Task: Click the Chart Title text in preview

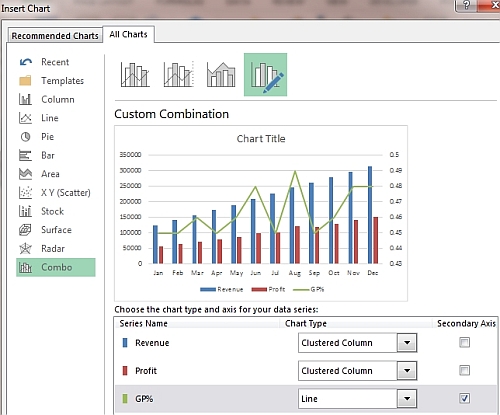Action: (x=261, y=139)
